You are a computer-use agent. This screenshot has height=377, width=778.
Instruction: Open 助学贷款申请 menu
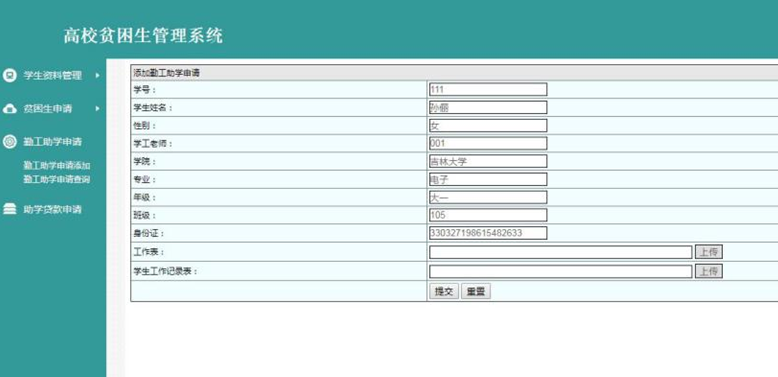(x=53, y=209)
